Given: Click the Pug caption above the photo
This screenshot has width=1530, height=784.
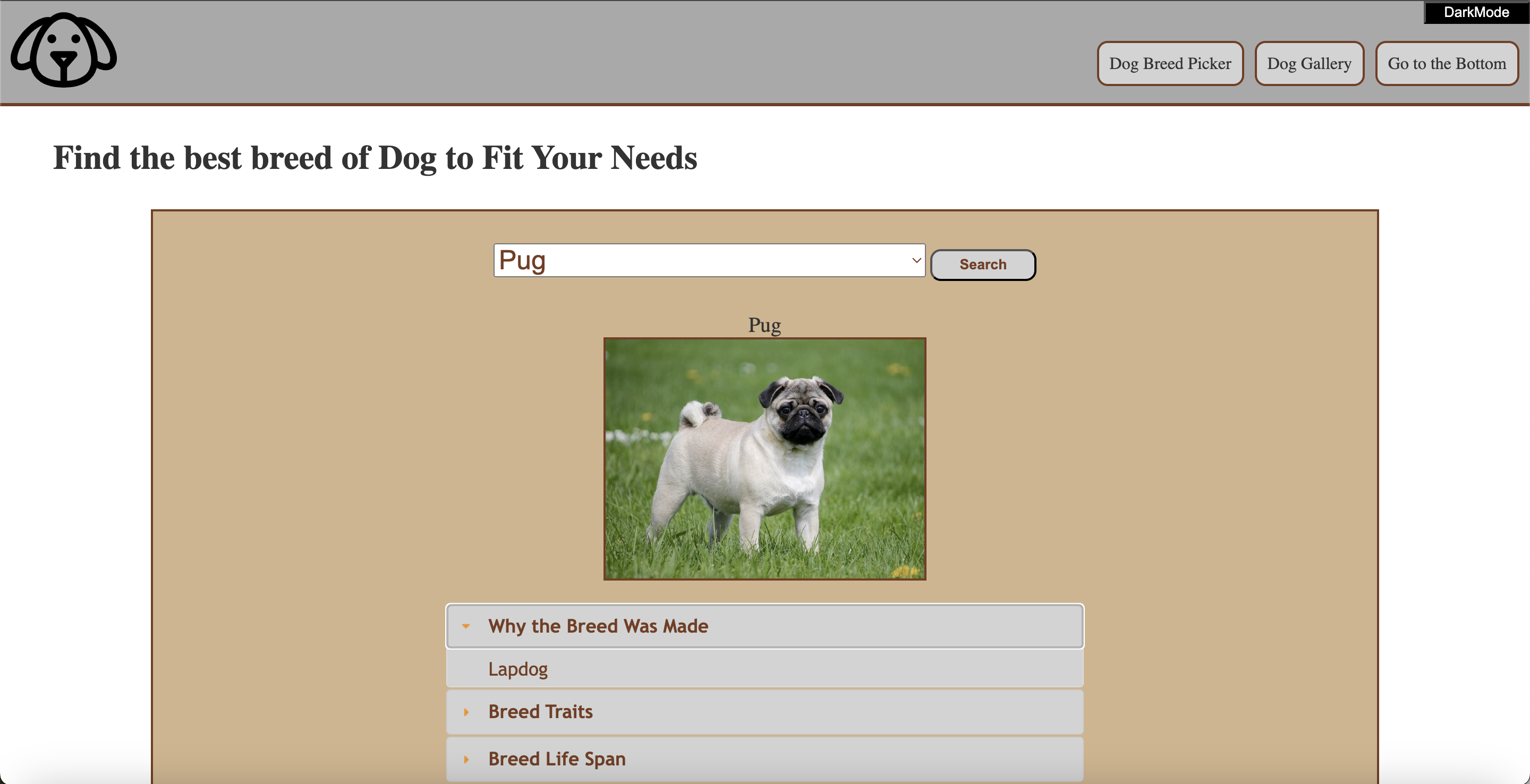Looking at the screenshot, I should pos(764,325).
